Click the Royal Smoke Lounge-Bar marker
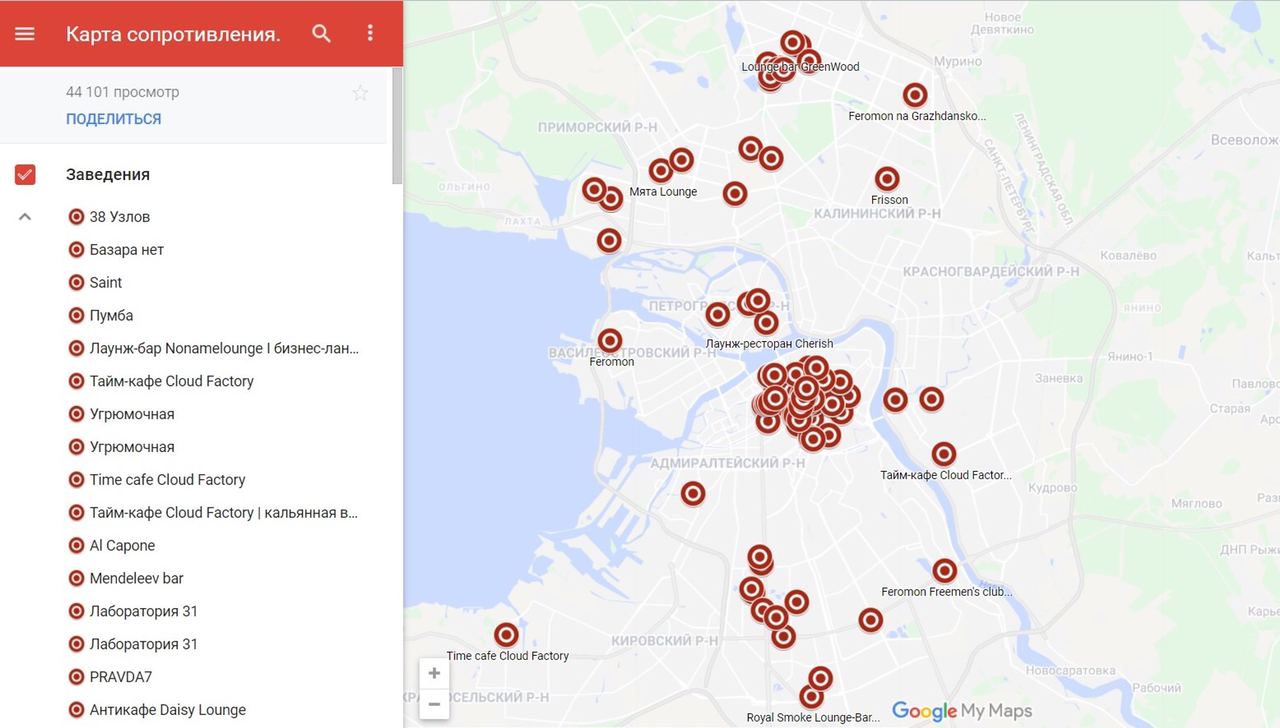 (812, 697)
